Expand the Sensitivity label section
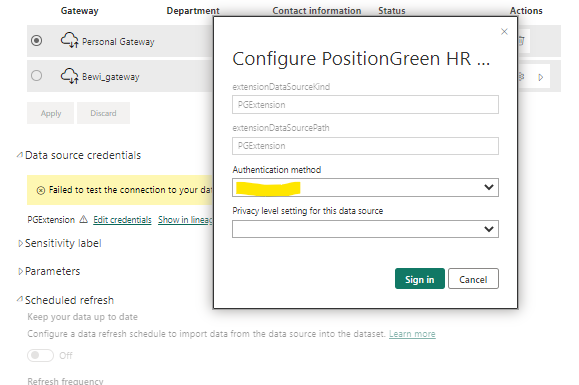This screenshot has width=579, height=385. (20, 243)
